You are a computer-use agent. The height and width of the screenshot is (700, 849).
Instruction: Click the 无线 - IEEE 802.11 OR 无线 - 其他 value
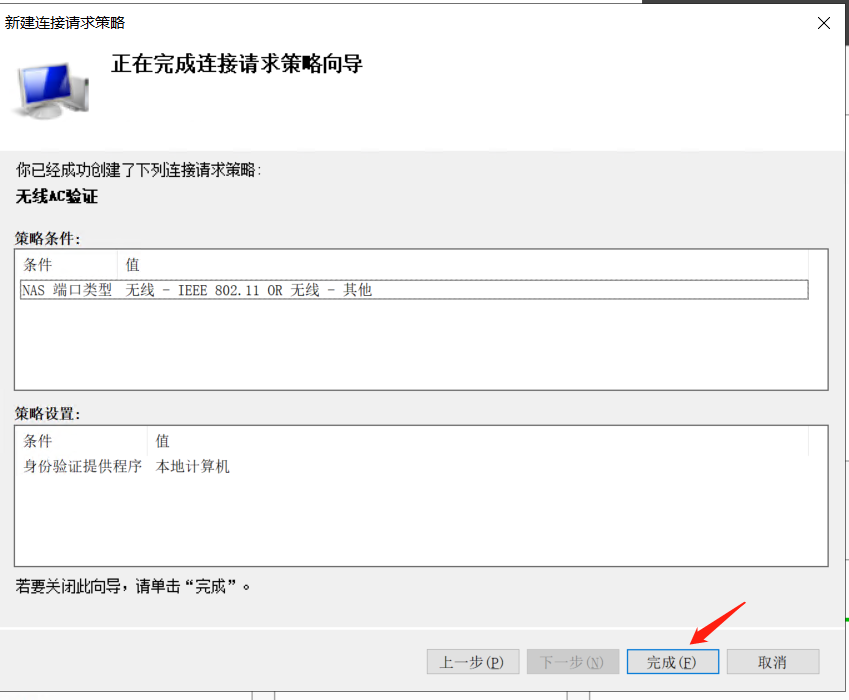pyautogui.click(x=249, y=290)
